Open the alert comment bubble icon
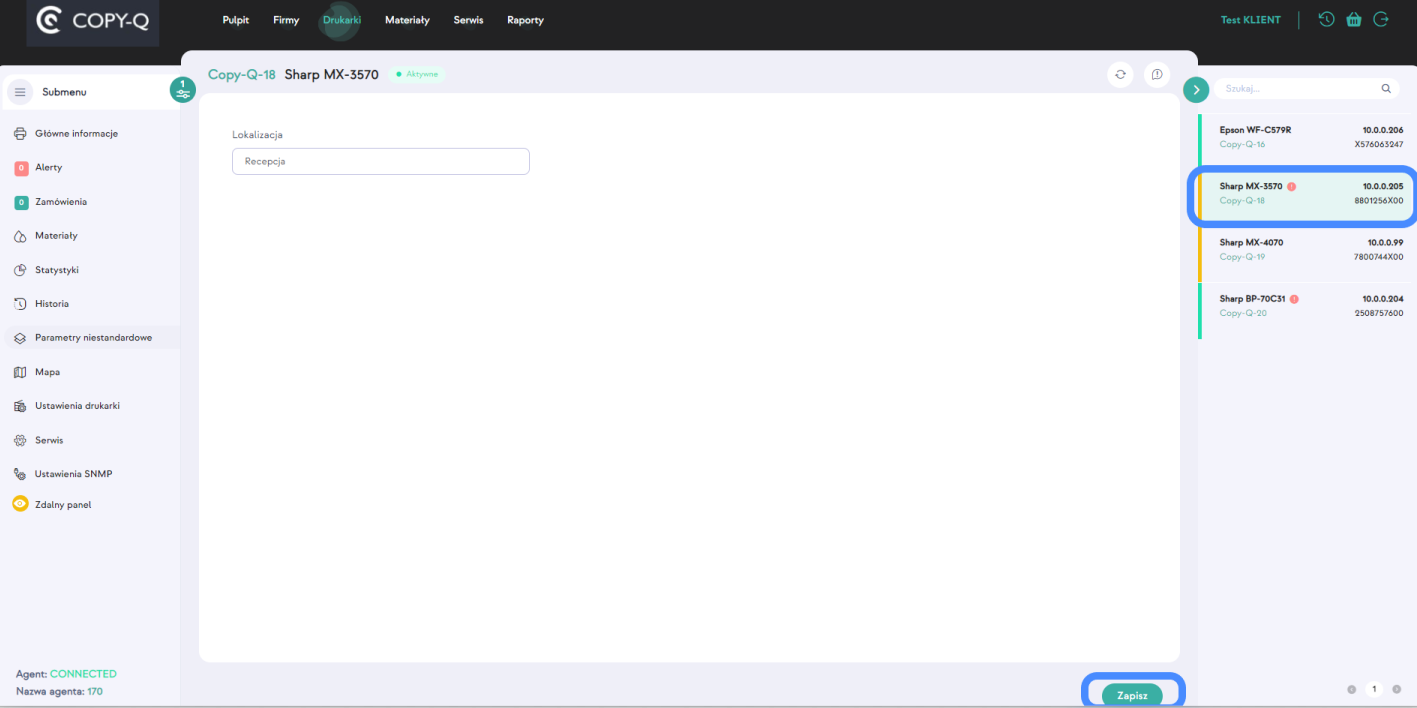 point(1157,74)
